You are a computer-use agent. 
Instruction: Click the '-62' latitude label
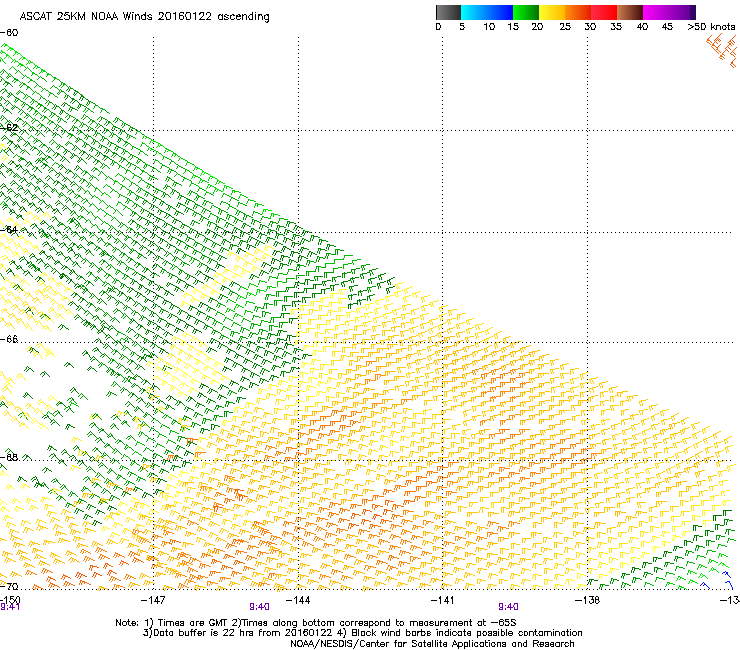click(x=9, y=128)
